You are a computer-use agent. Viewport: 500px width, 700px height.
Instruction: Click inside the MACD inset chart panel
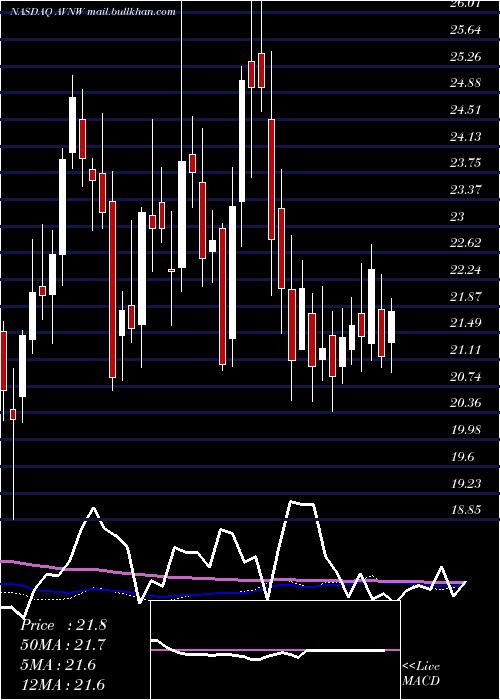[275, 650]
